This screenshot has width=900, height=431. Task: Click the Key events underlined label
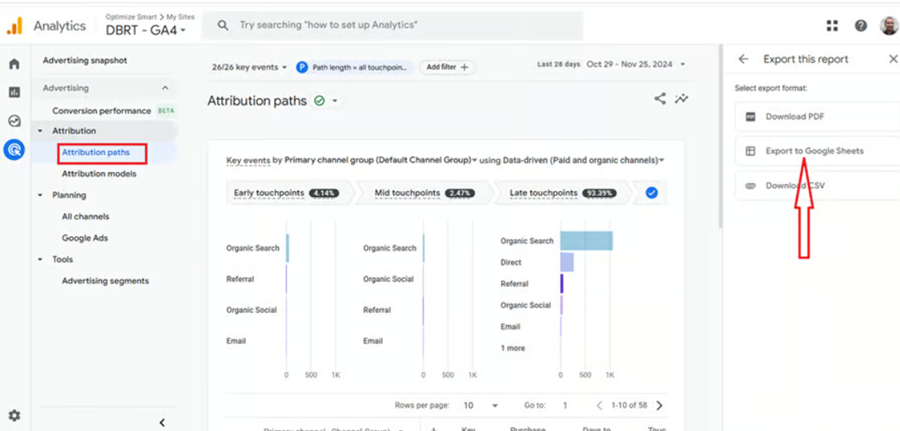249,161
